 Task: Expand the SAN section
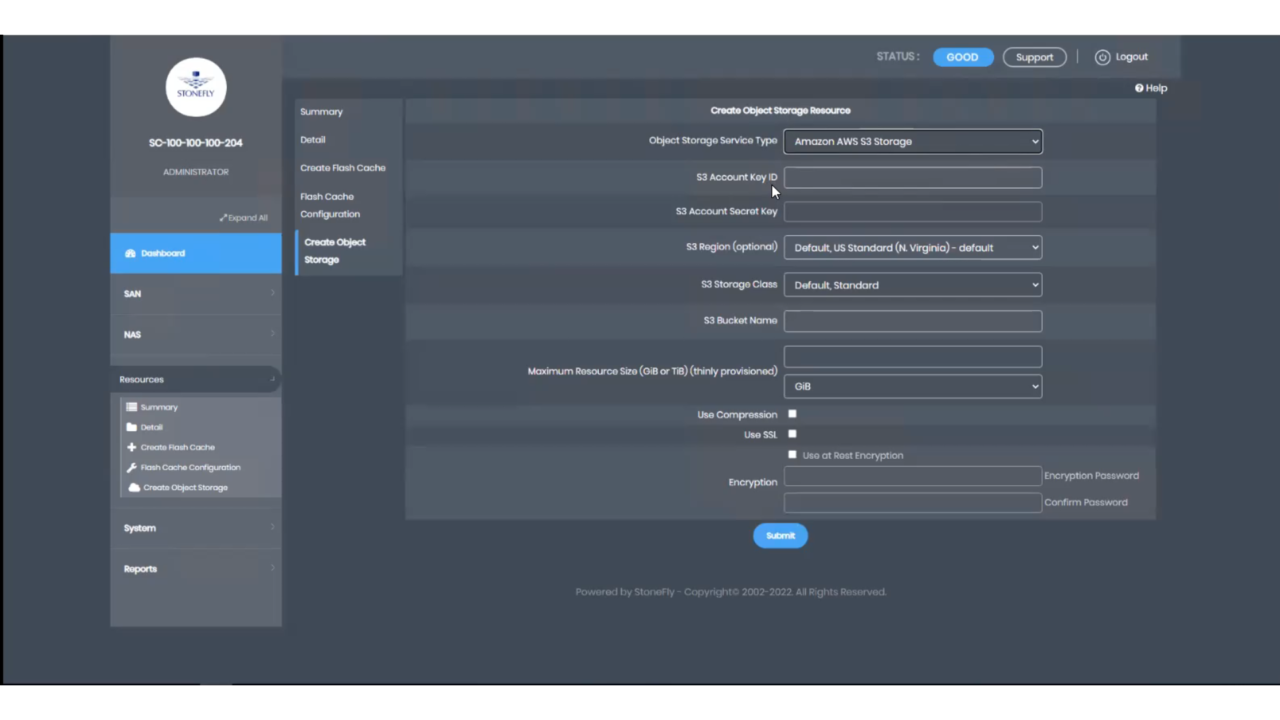pos(195,293)
